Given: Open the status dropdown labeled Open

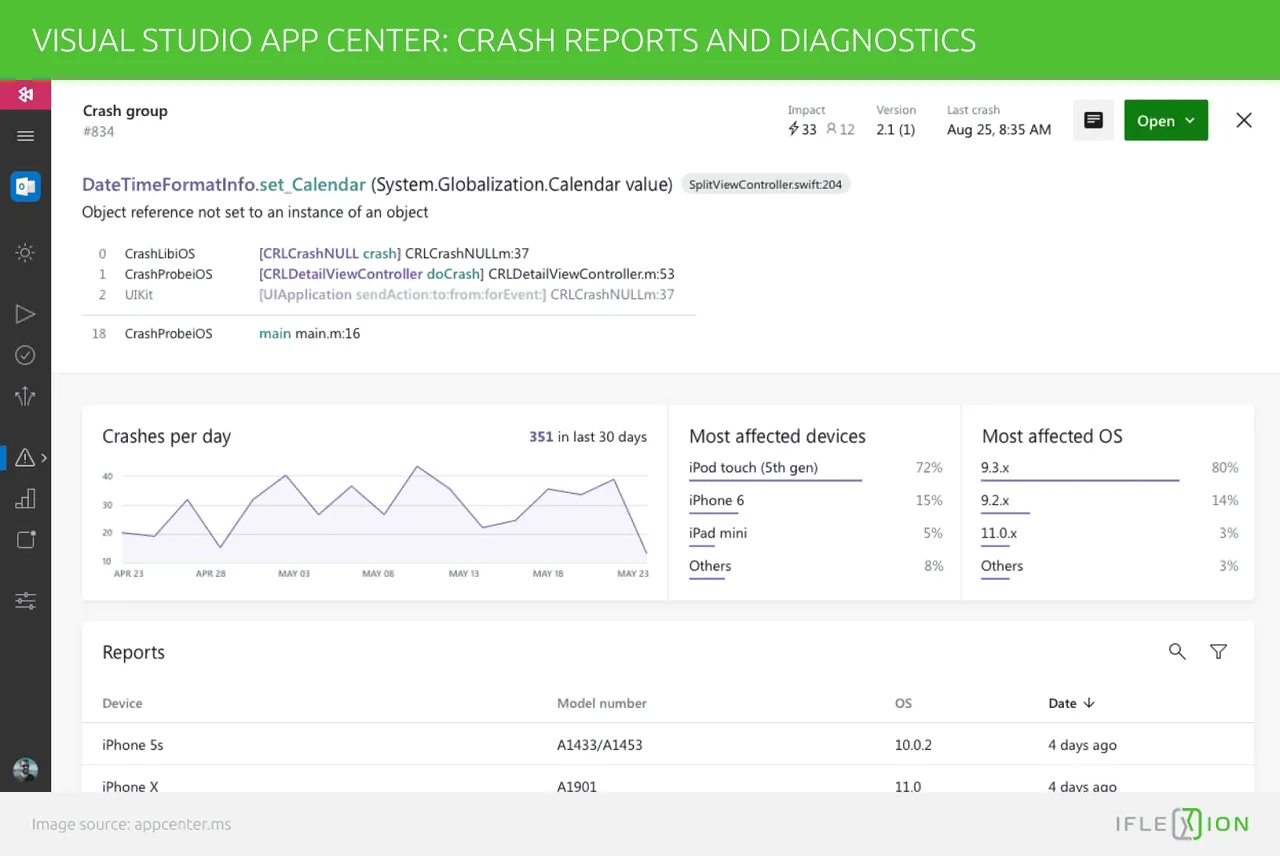Looking at the screenshot, I should [1166, 120].
